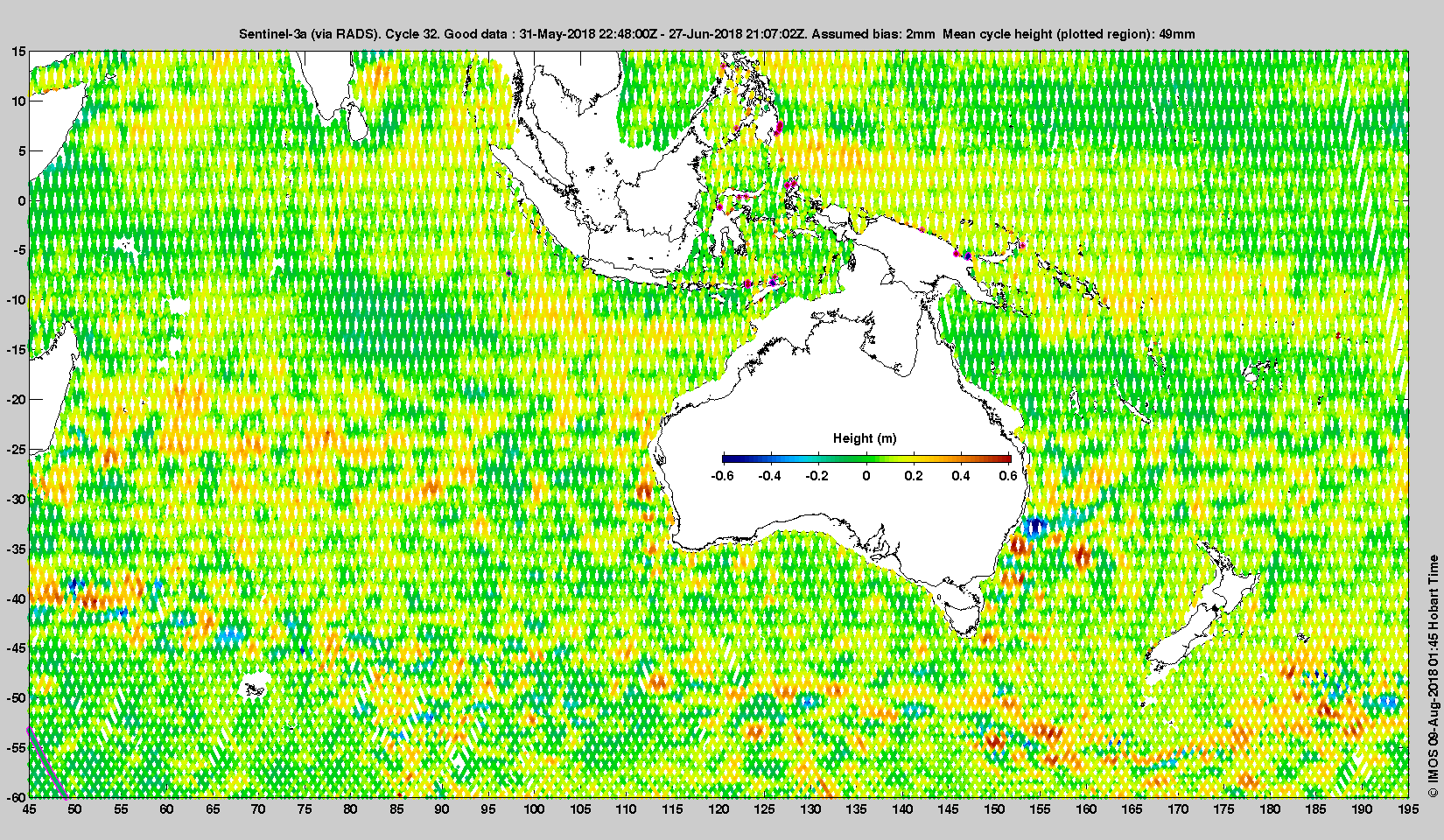The image size is (1444, 840).
Task: Click latitude axis label 0
Action: pos(23,201)
